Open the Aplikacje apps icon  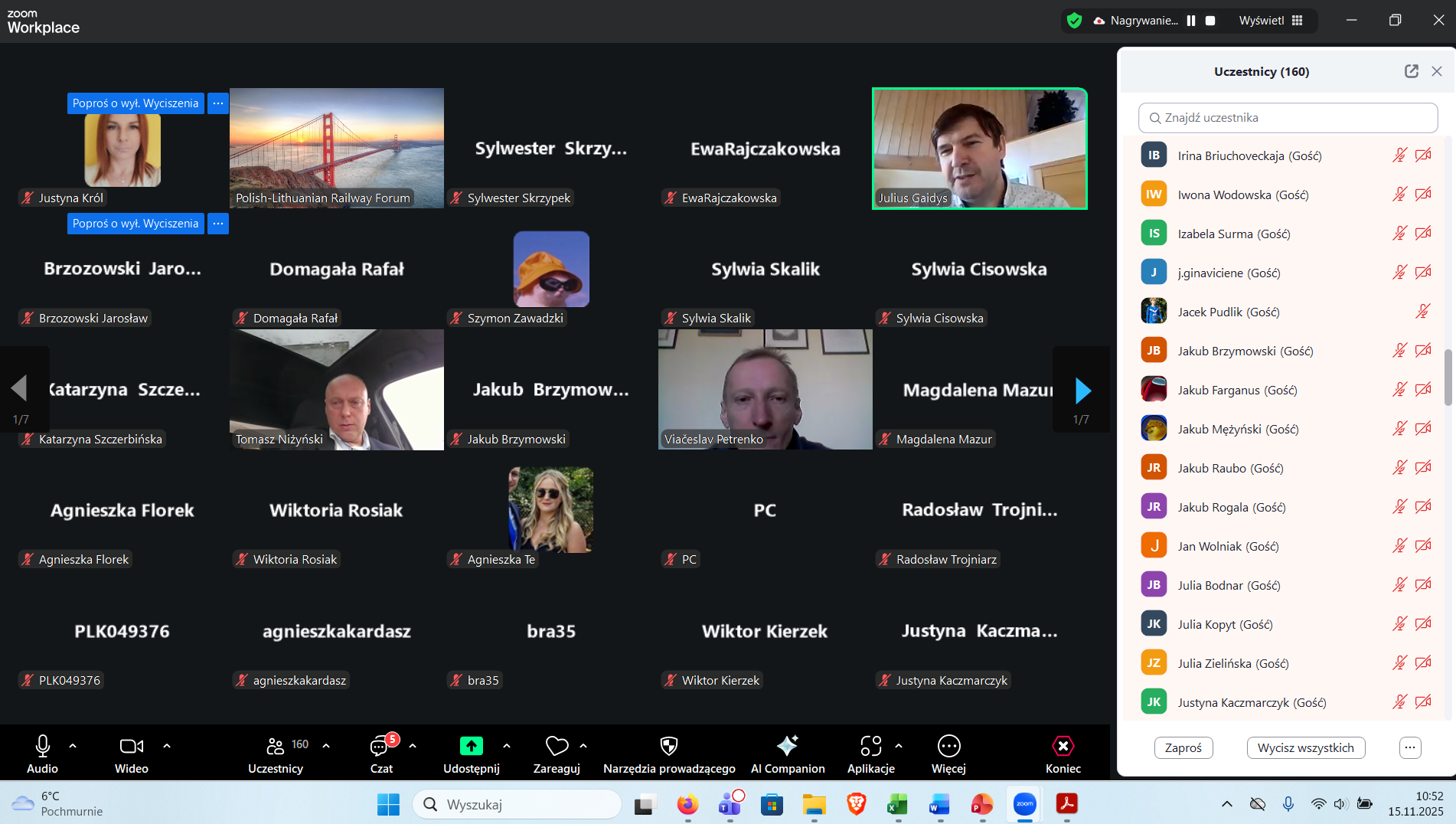[870, 746]
